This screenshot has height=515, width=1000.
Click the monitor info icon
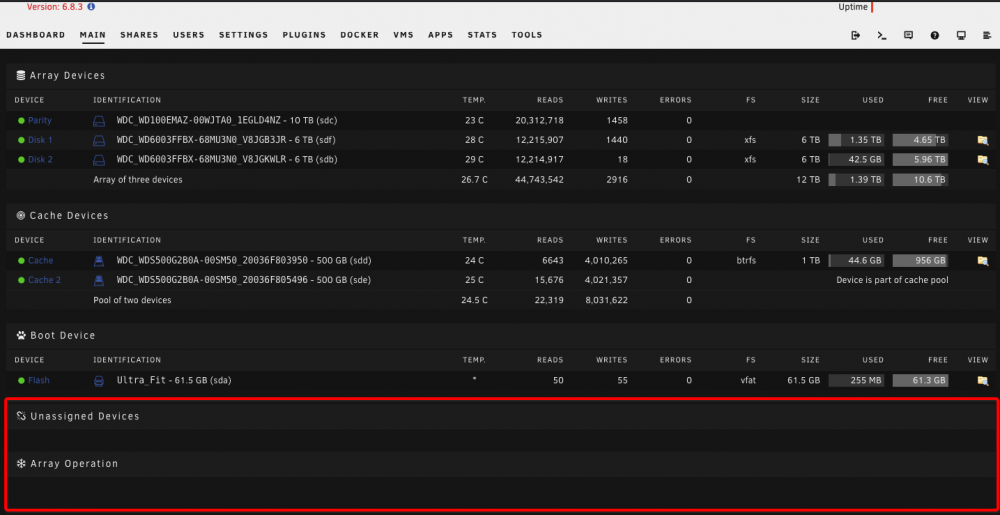961,36
